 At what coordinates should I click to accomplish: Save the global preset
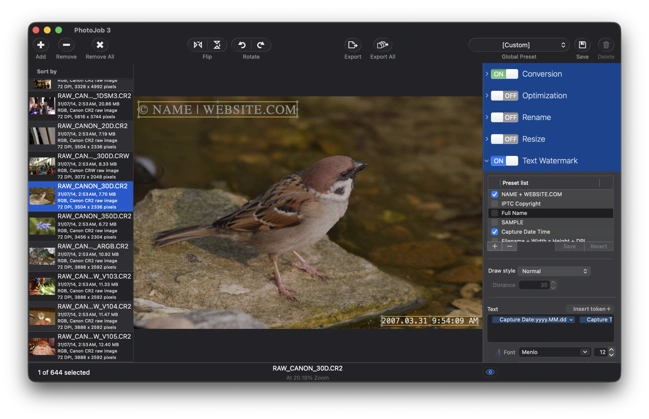click(x=582, y=45)
